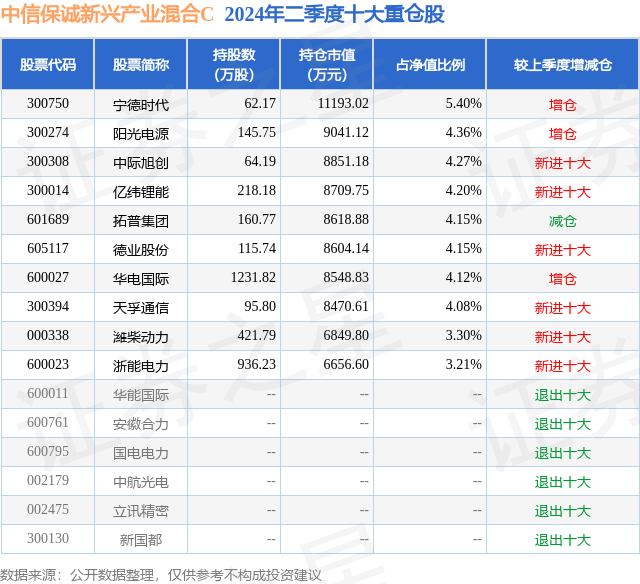Select stock code 000338
640x584 pixels.
(x=48, y=335)
